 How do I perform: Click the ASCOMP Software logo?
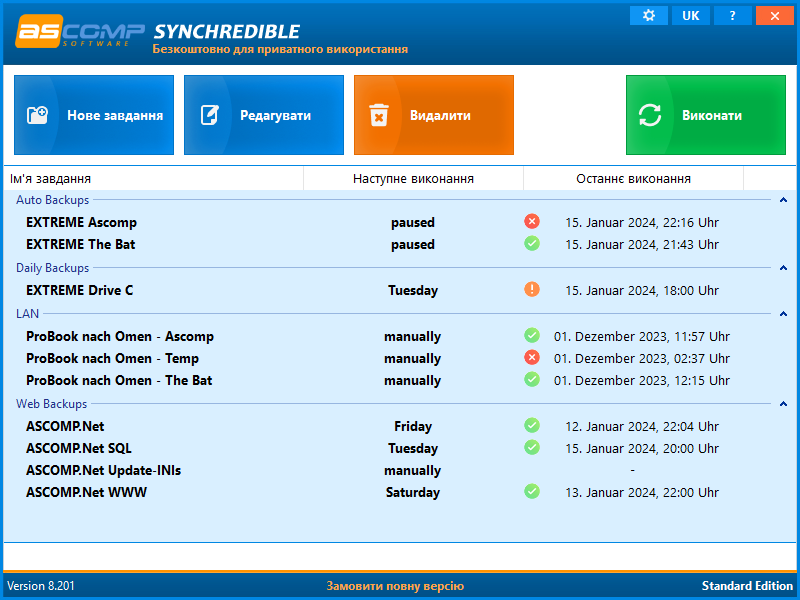point(80,32)
